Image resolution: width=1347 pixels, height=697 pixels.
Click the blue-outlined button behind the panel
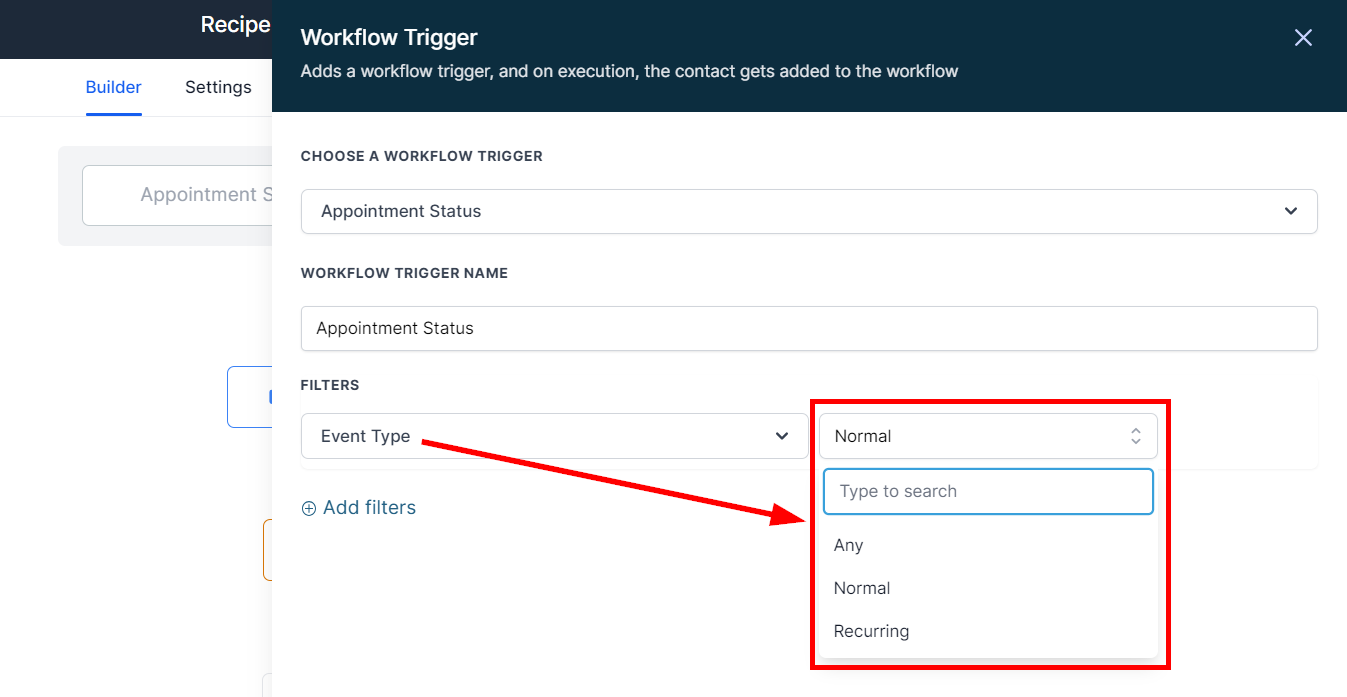tap(250, 397)
